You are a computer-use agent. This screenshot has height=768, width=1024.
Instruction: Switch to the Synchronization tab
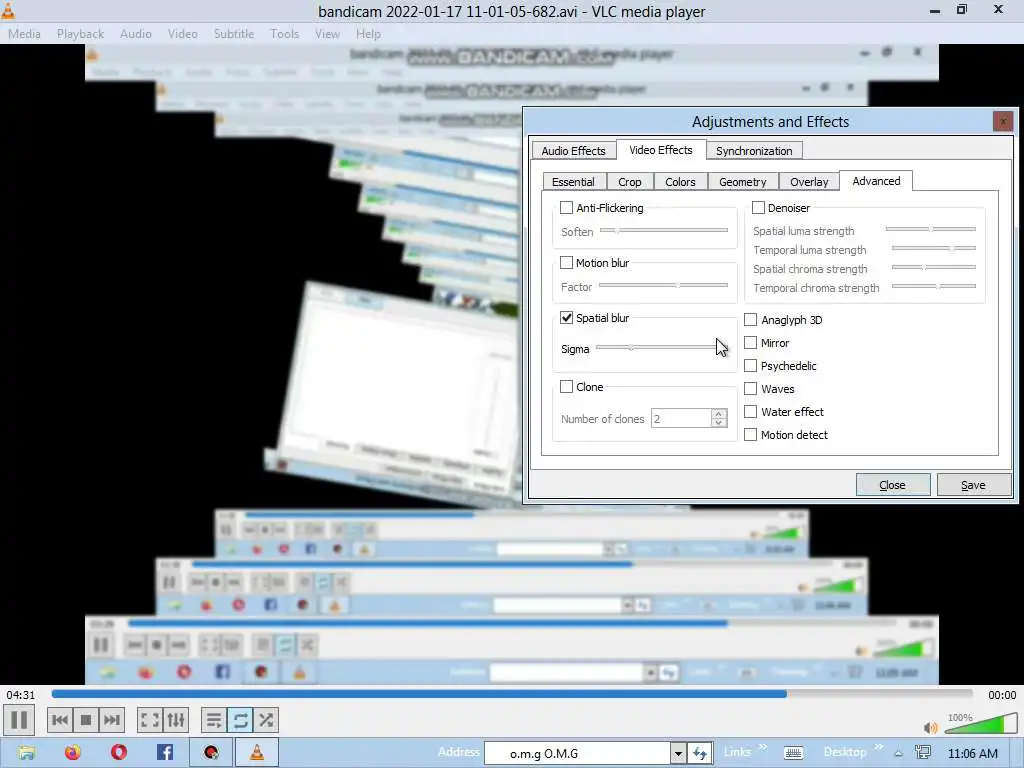[754, 151]
